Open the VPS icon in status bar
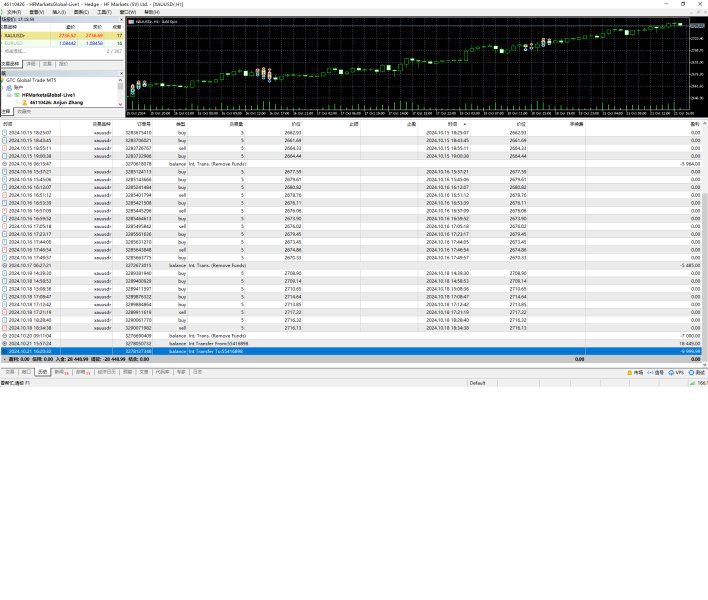Image resolution: width=708 pixels, height=600 pixels. click(675, 371)
